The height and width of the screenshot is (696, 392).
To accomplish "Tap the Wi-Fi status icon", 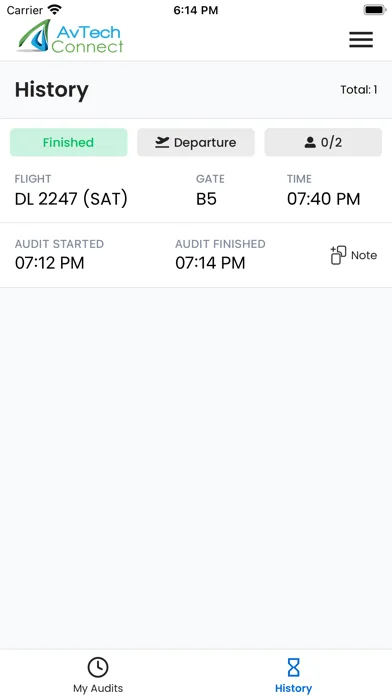I will [x=55, y=9].
